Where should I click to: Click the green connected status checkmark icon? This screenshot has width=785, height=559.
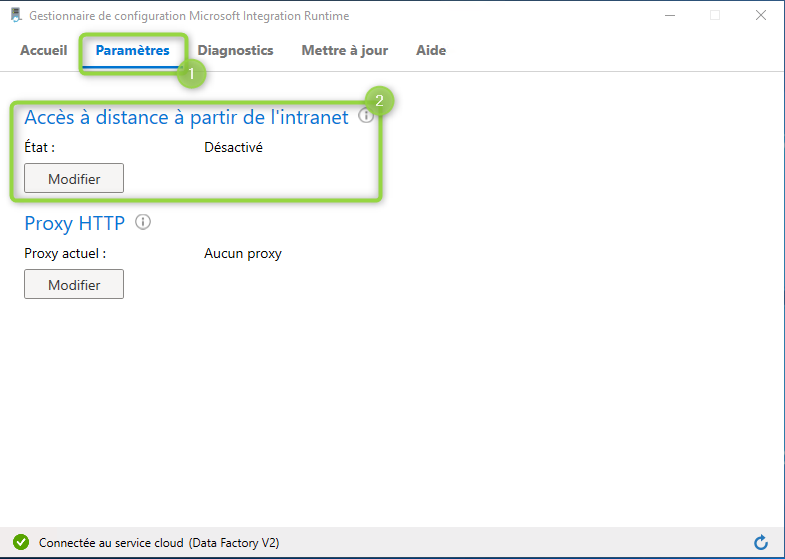[21, 542]
